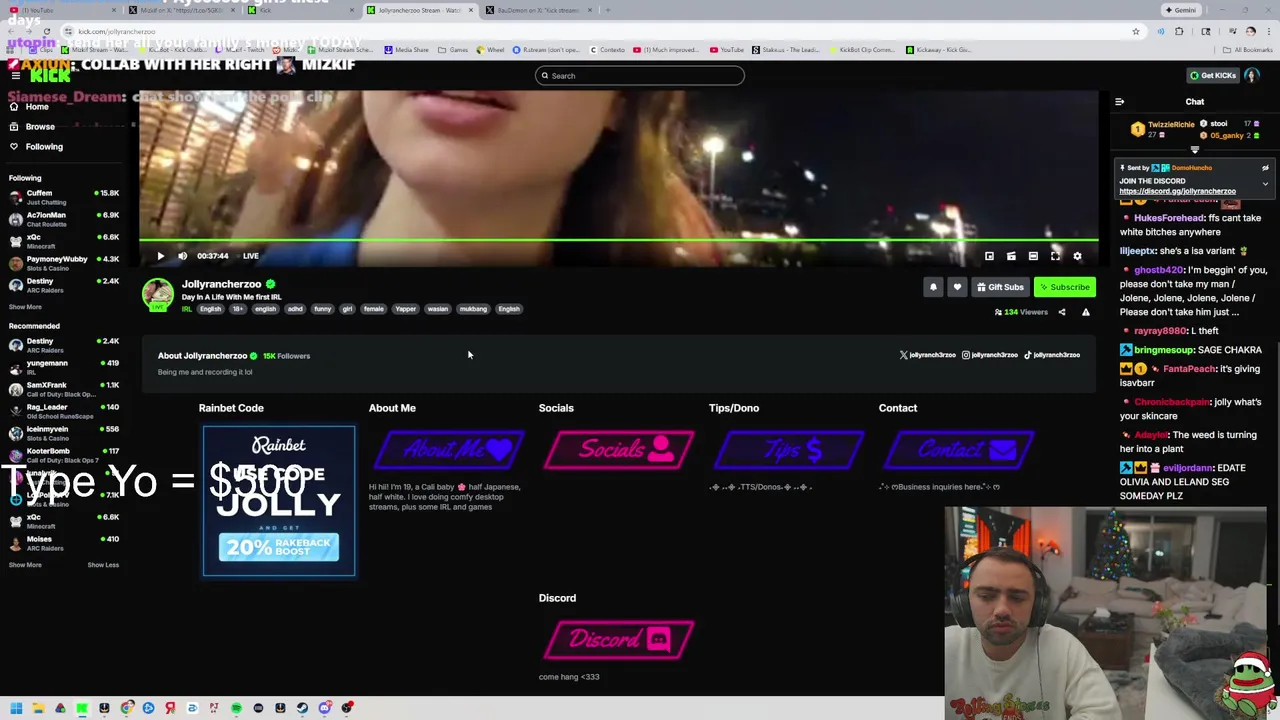The width and height of the screenshot is (1280, 720).
Task: Expand the Following list with Show more
Action: 25,307
